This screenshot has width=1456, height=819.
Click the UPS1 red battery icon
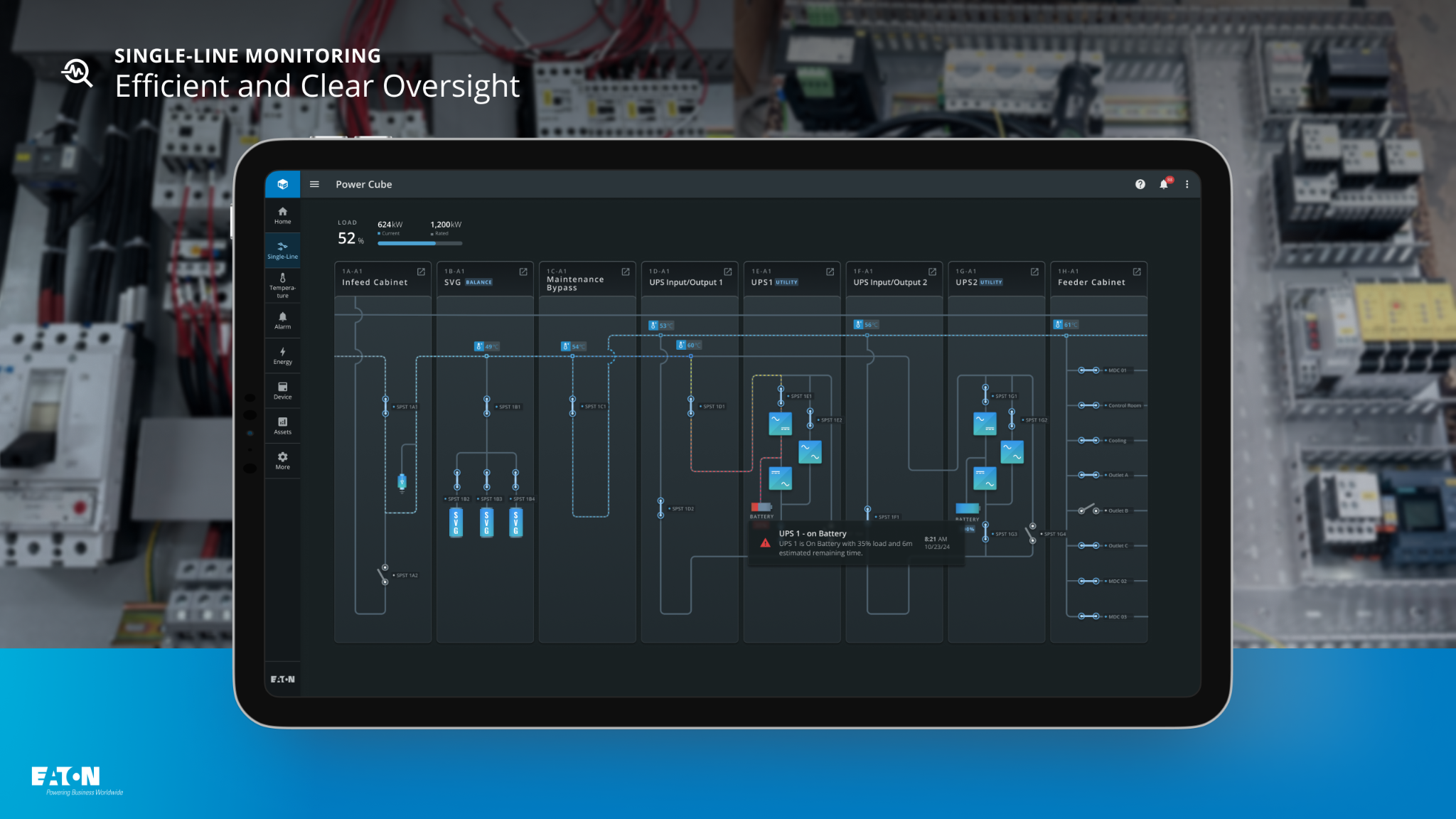coord(761,507)
